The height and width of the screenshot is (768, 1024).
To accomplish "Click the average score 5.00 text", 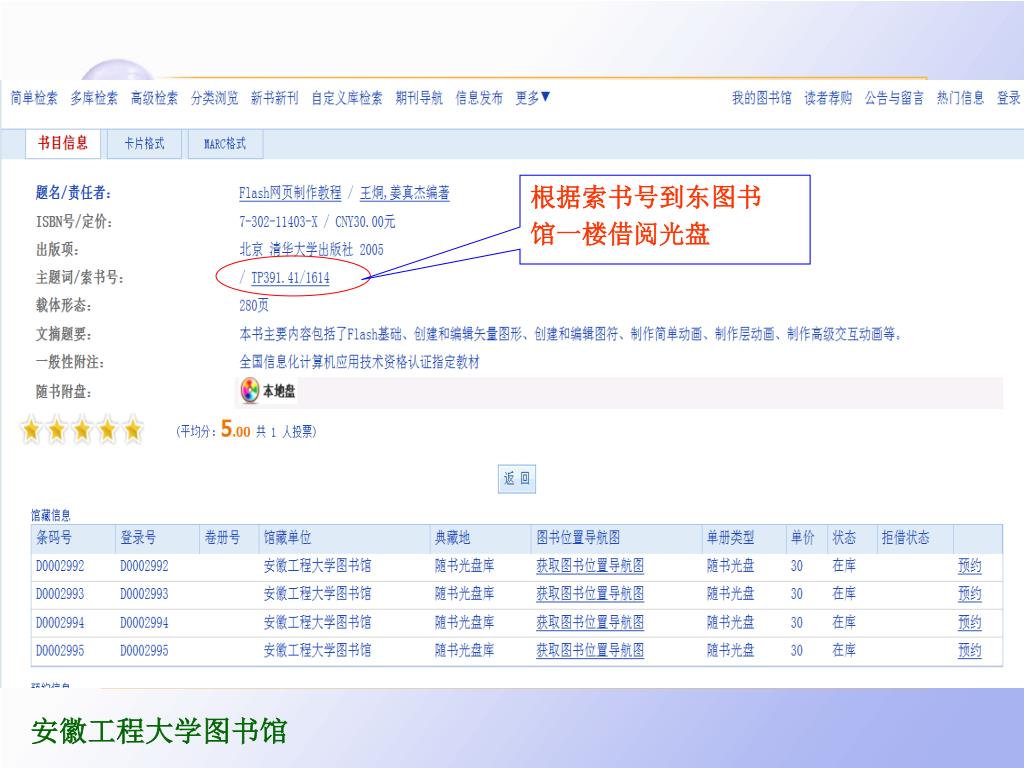I will (x=236, y=429).
